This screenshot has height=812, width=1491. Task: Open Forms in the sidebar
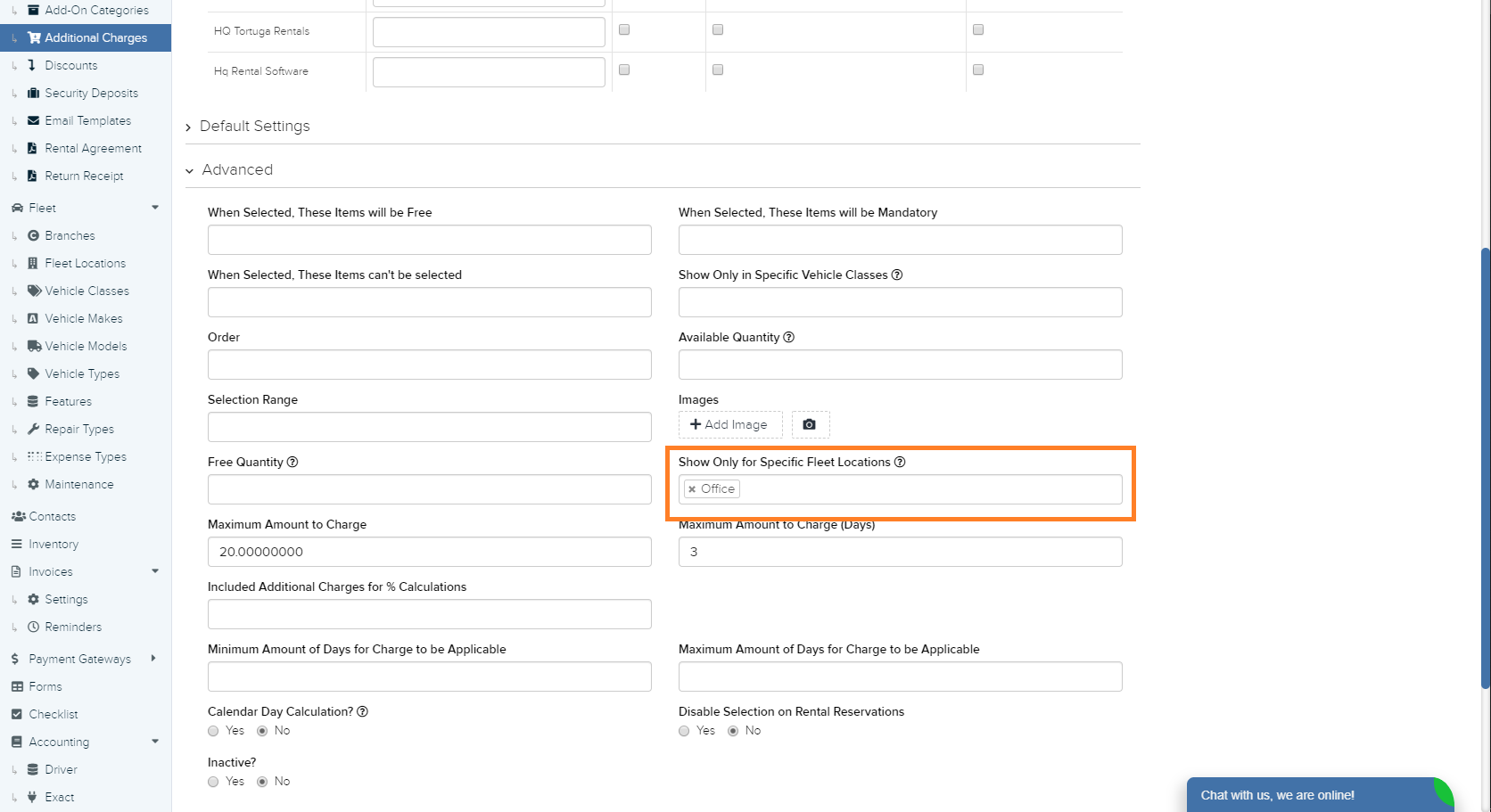click(x=45, y=686)
